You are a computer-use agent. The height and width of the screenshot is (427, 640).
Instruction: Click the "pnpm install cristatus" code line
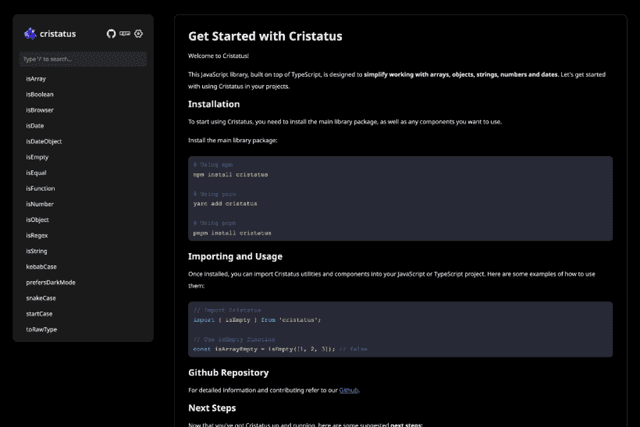coord(232,233)
